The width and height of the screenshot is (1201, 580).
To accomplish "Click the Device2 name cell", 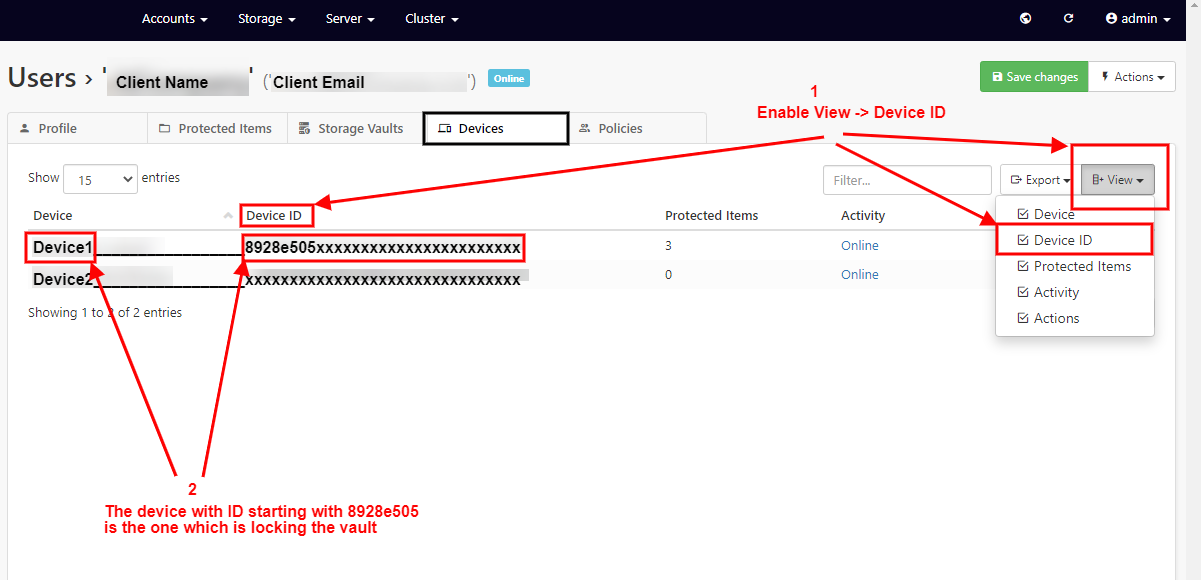I will point(63,279).
